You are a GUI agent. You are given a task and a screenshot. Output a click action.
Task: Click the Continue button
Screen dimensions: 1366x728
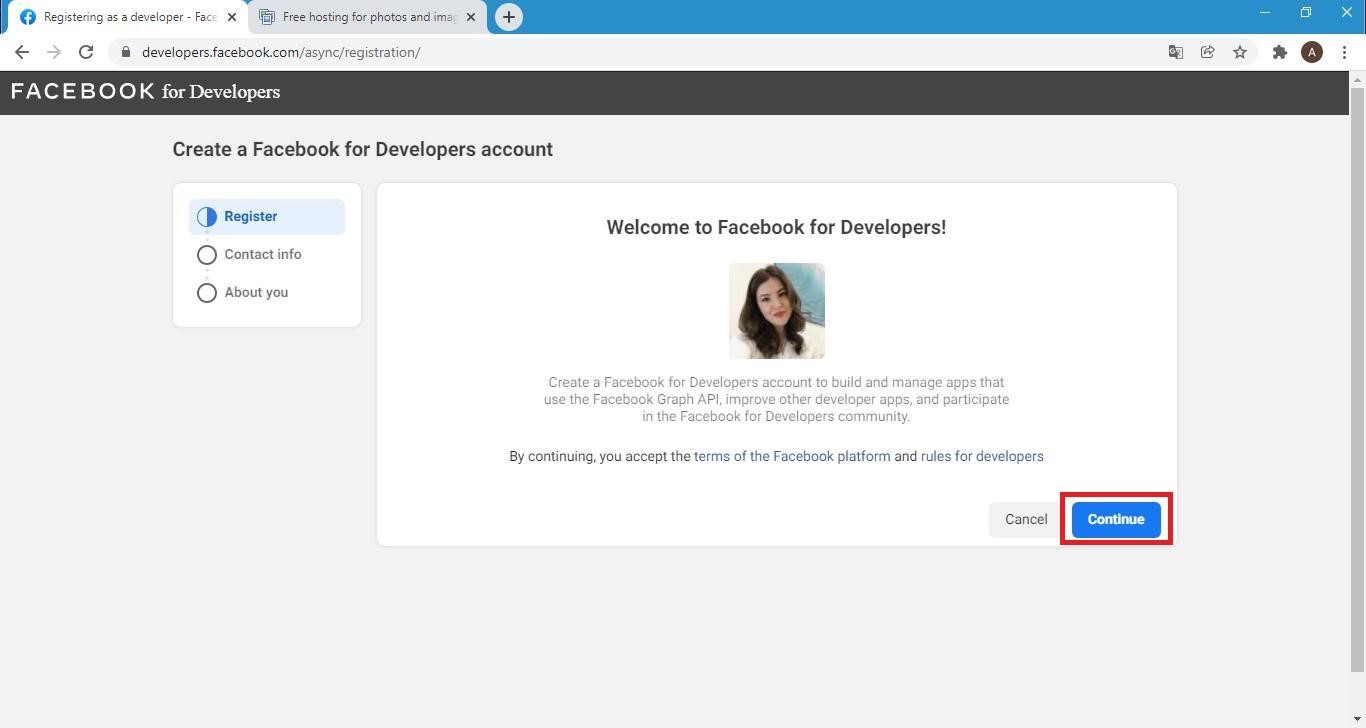point(1115,519)
